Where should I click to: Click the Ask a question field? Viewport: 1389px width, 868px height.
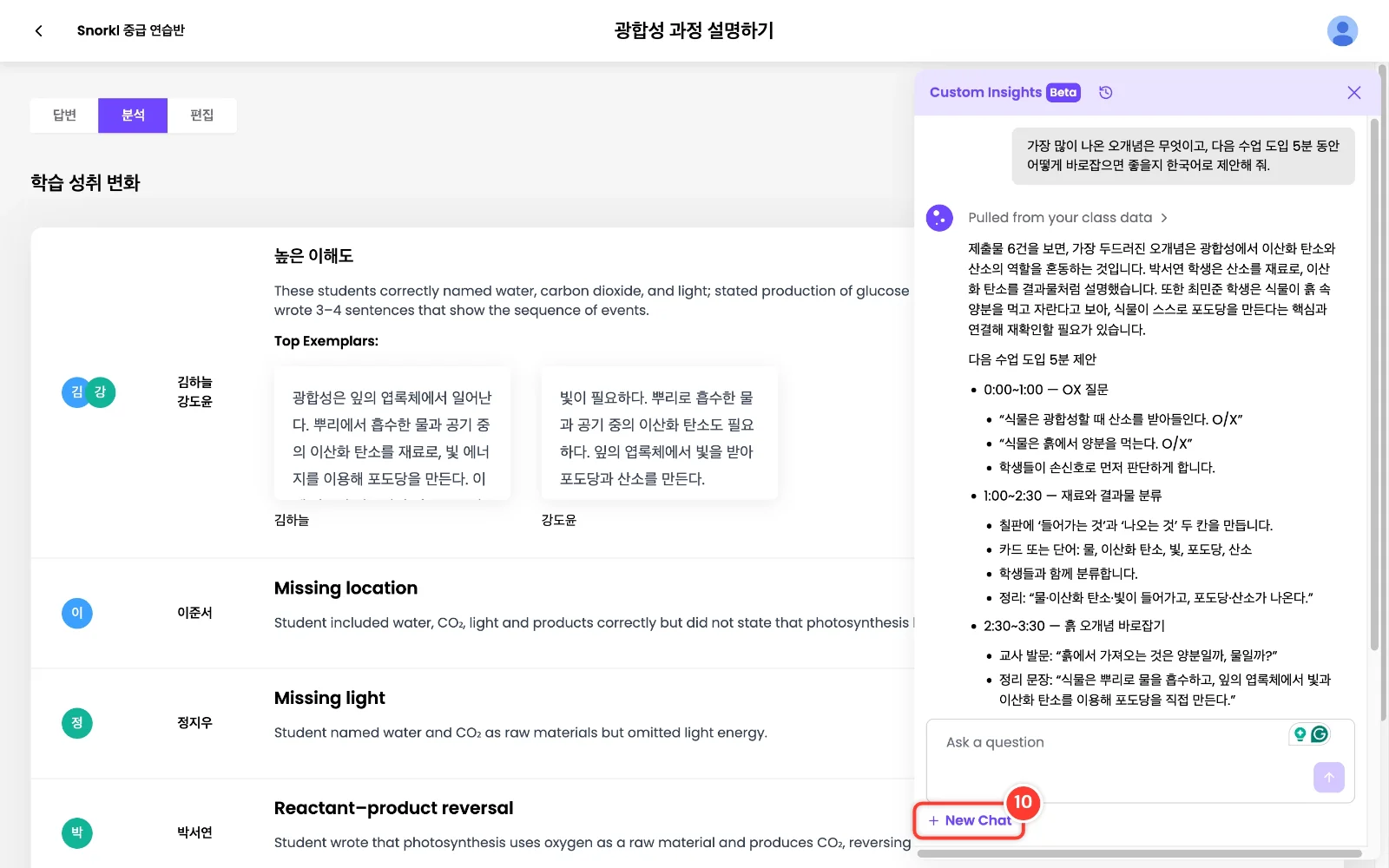[1140, 760]
